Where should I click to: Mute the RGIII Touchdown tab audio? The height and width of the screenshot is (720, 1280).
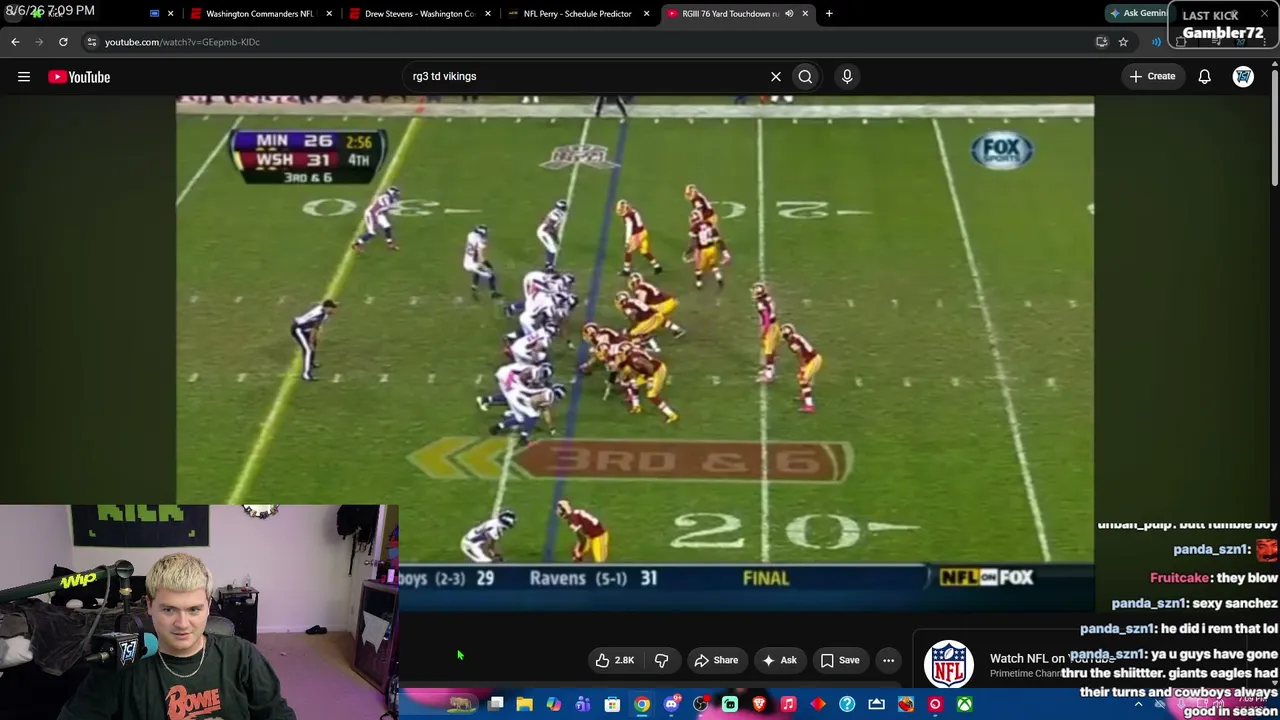point(789,14)
